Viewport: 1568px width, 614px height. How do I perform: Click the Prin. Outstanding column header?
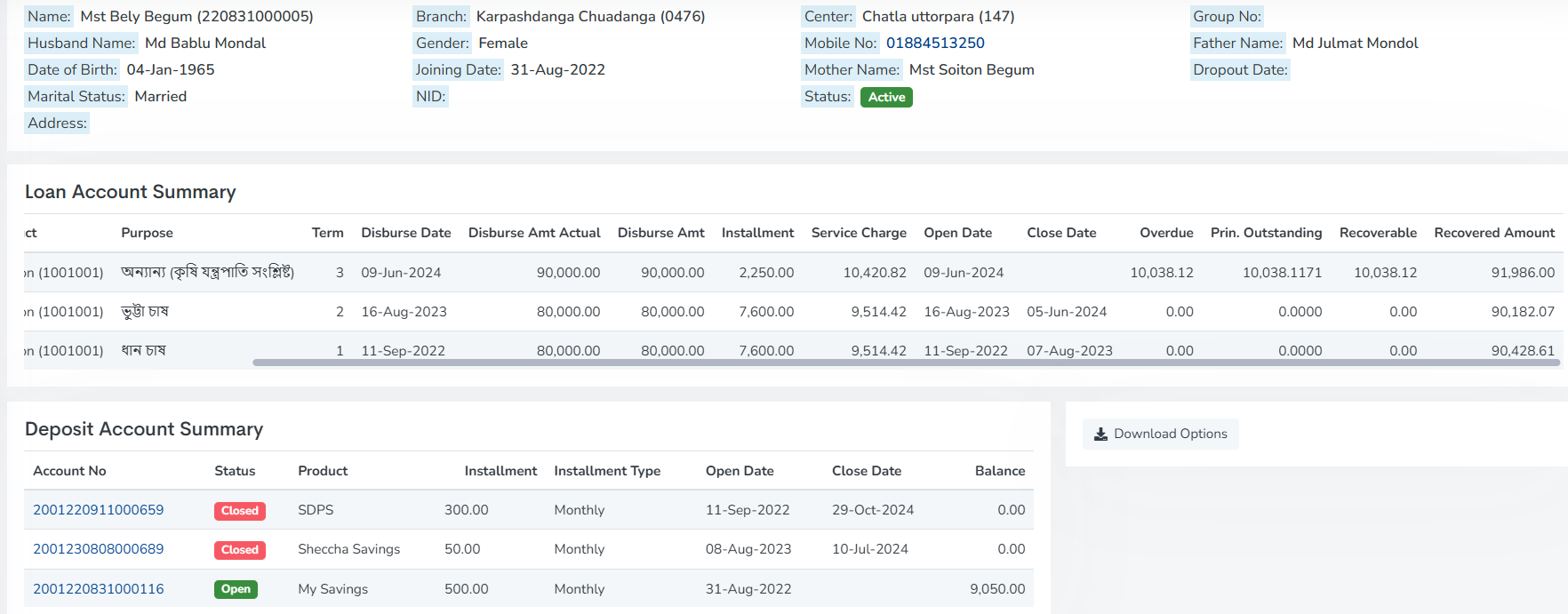(x=1266, y=233)
